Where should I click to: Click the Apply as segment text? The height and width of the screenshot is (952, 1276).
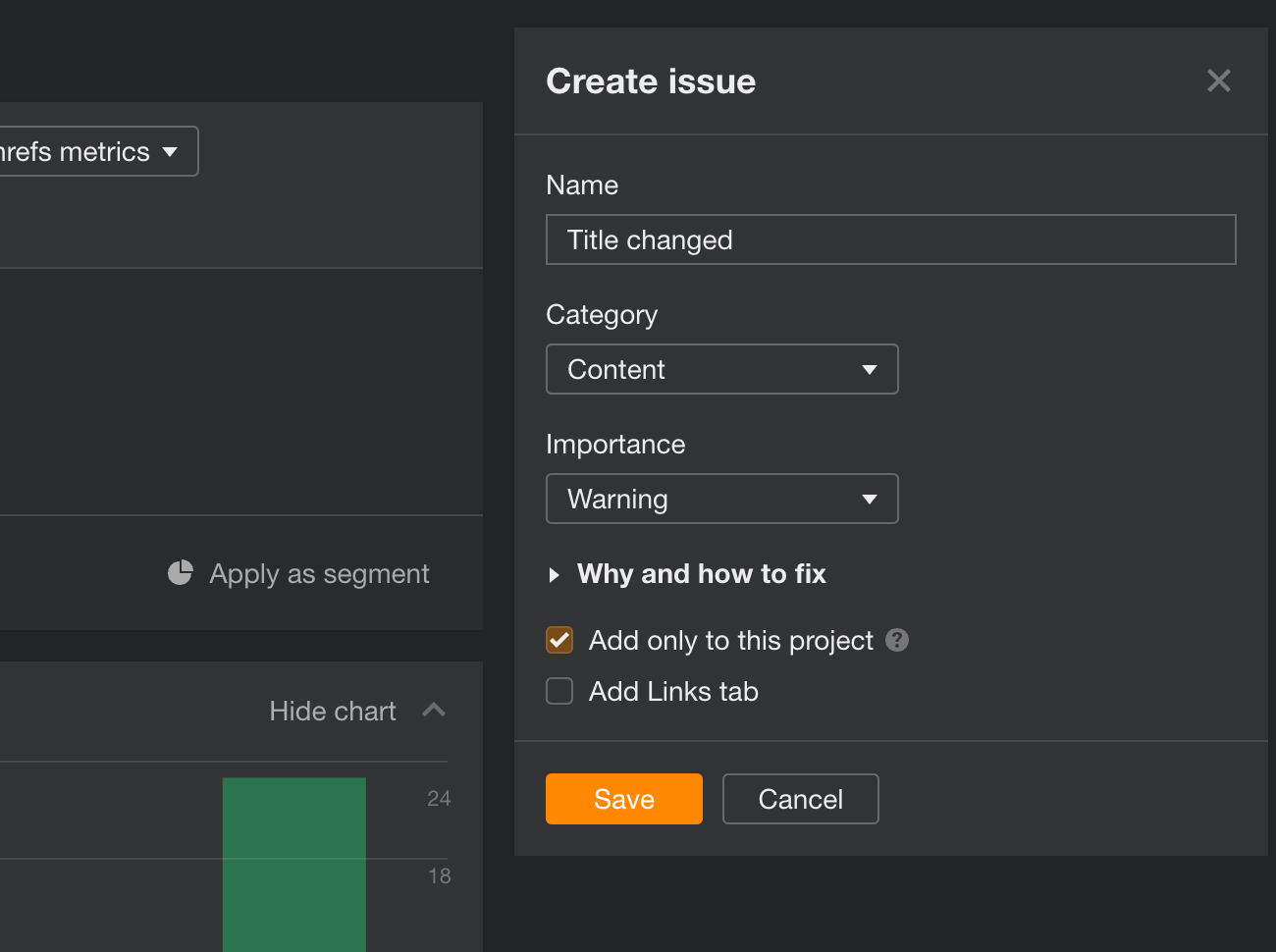[319, 573]
